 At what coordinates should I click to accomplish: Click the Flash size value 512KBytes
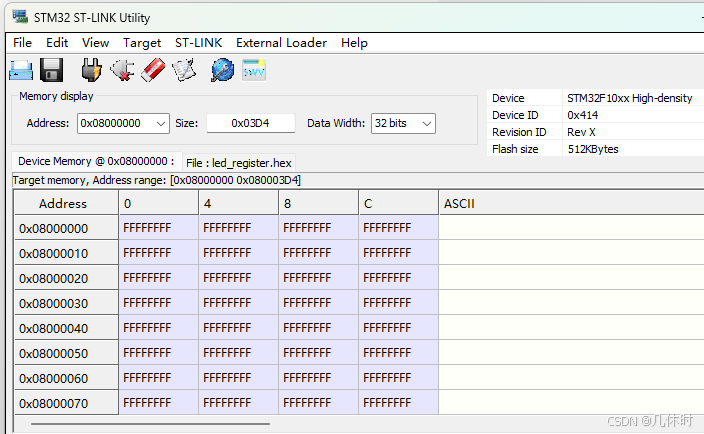tap(593, 149)
